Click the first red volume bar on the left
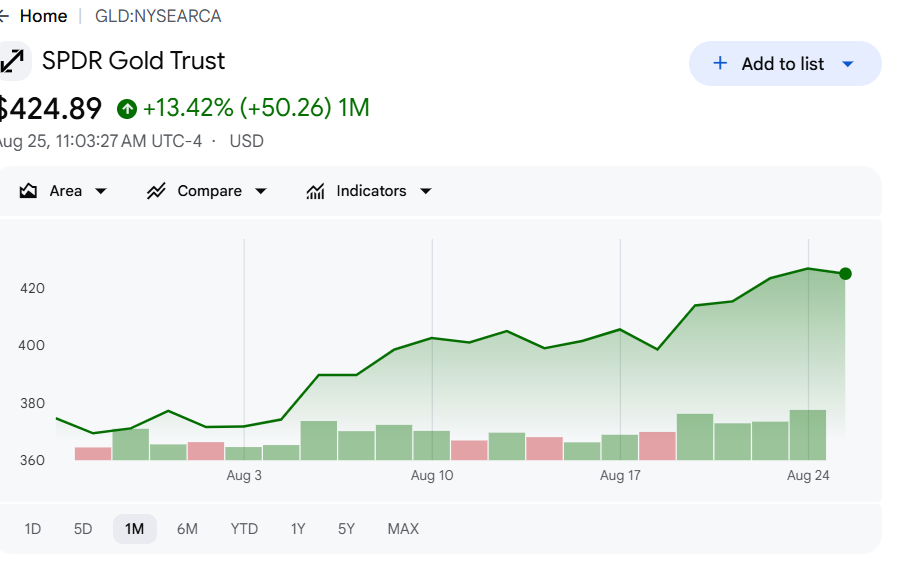Screen dimensions: 910x563 click(93, 454)
